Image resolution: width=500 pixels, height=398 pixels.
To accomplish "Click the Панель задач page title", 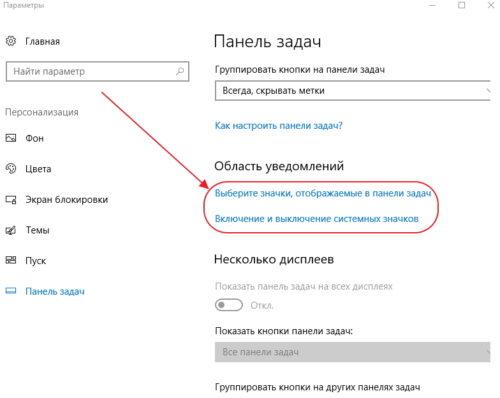I will [267, 42].
